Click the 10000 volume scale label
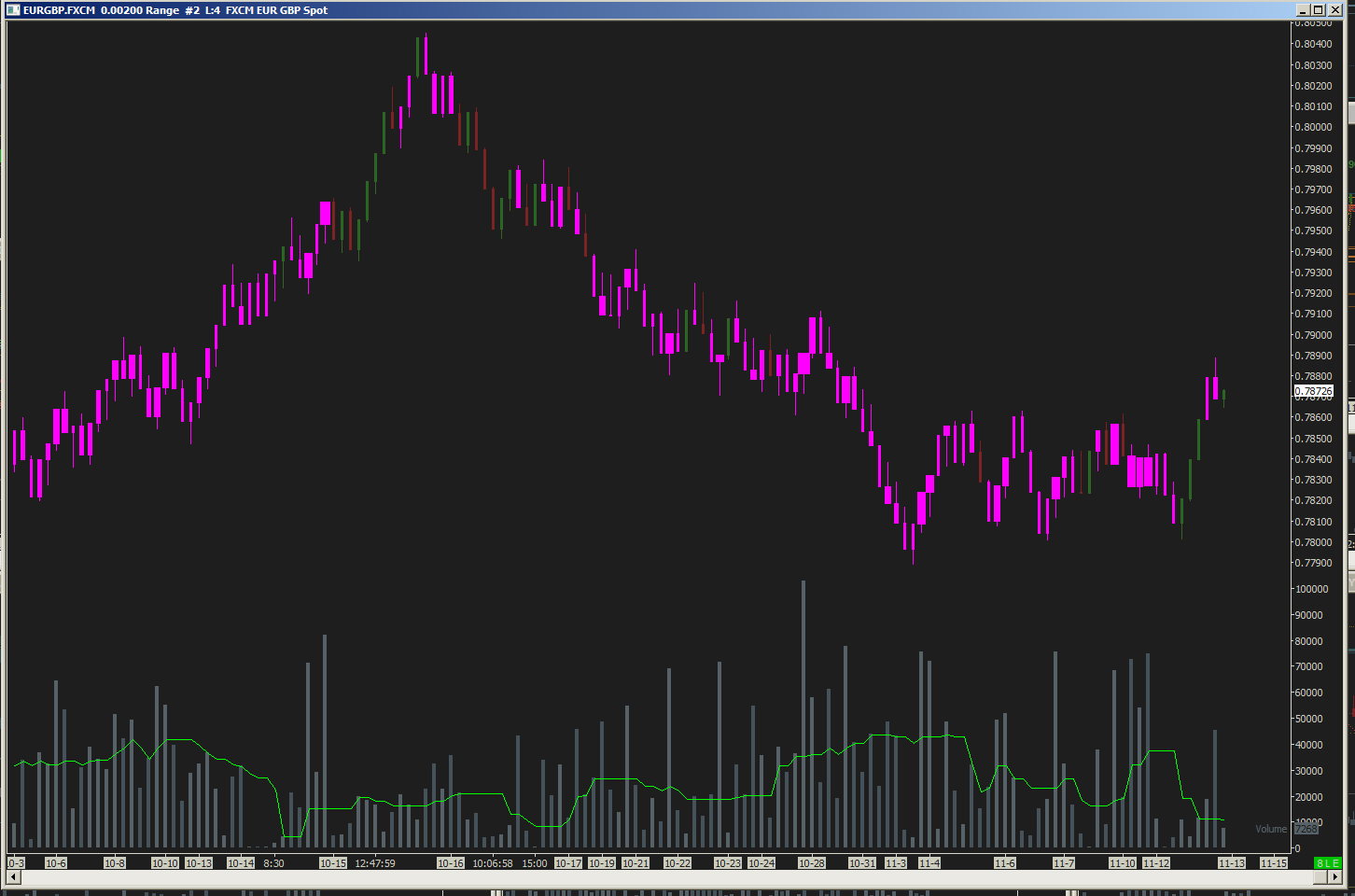The height and width of the screenshot is (896, 1355). tap(1308, 822)
